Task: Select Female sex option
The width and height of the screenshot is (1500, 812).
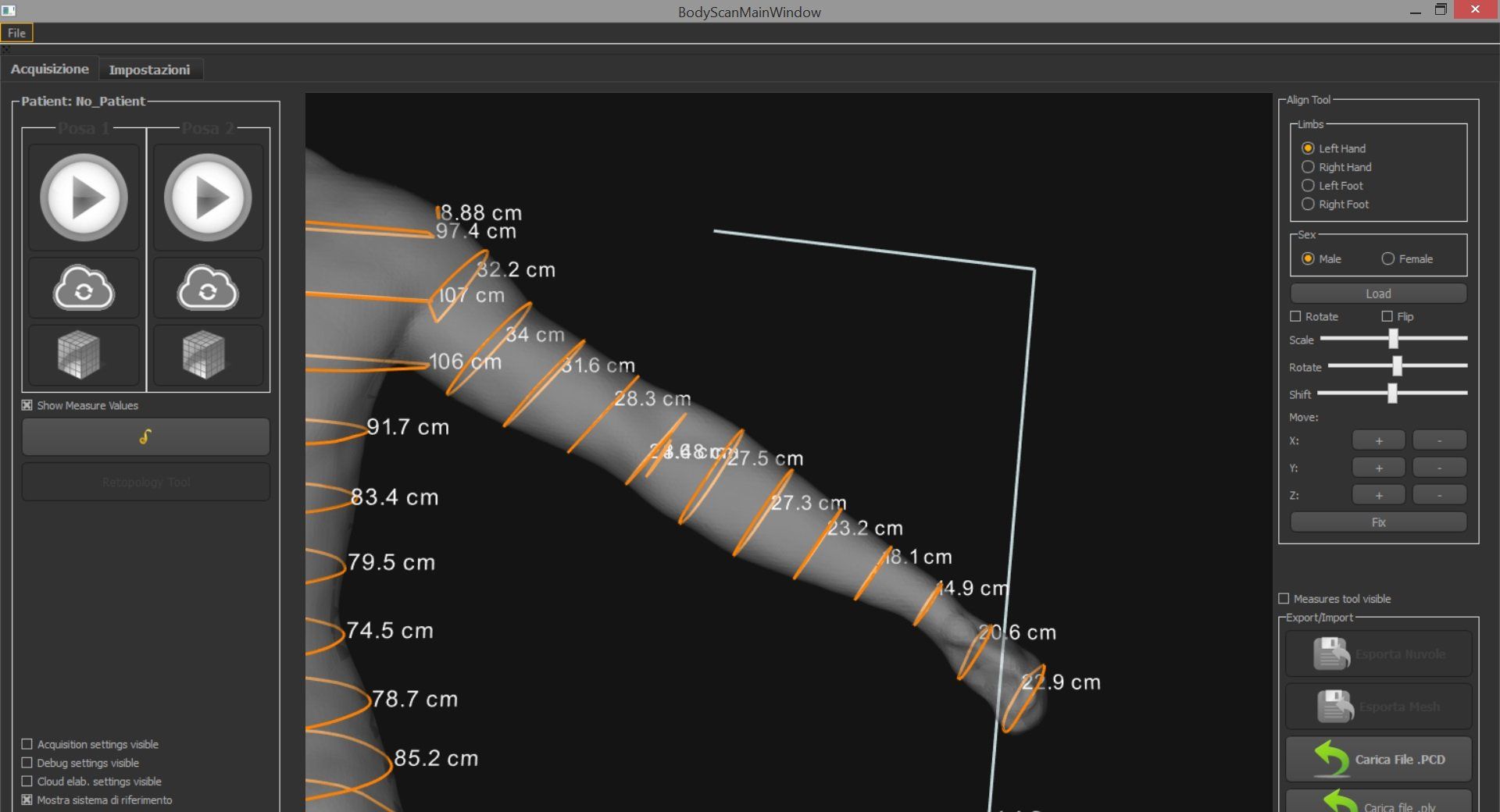Action: pyautogui.click(x=1387, y=258)
